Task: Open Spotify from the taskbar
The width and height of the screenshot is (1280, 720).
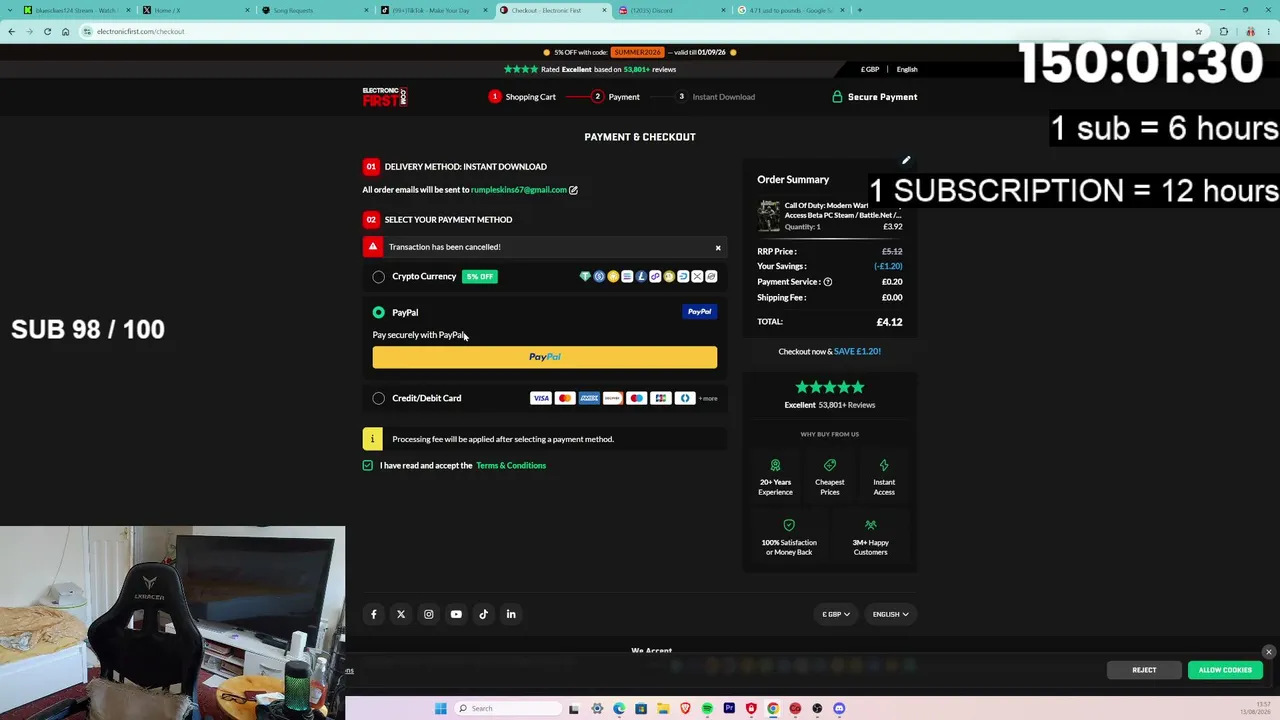Action: (707, 709)
